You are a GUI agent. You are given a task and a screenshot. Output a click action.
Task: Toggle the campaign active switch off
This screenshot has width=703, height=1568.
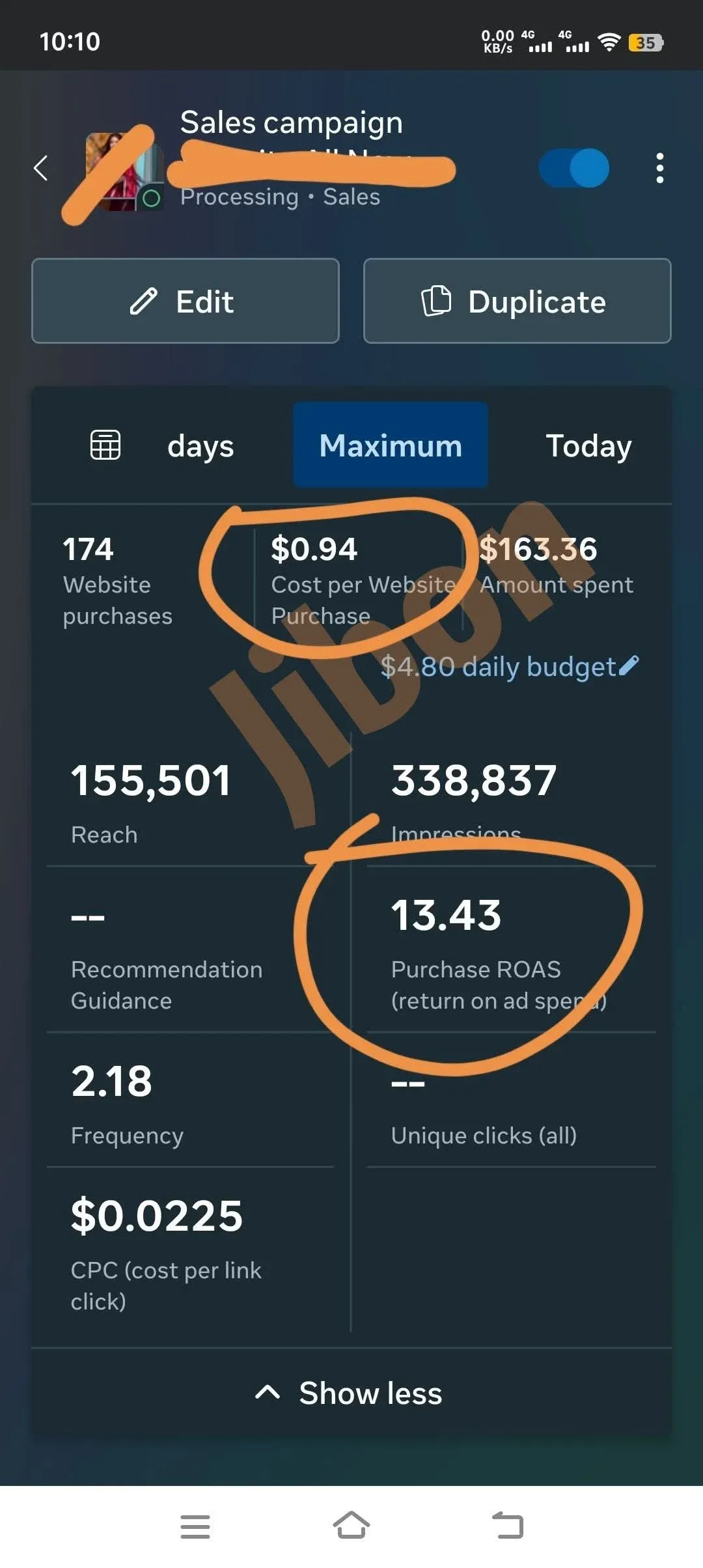click(x=574, y=168)
